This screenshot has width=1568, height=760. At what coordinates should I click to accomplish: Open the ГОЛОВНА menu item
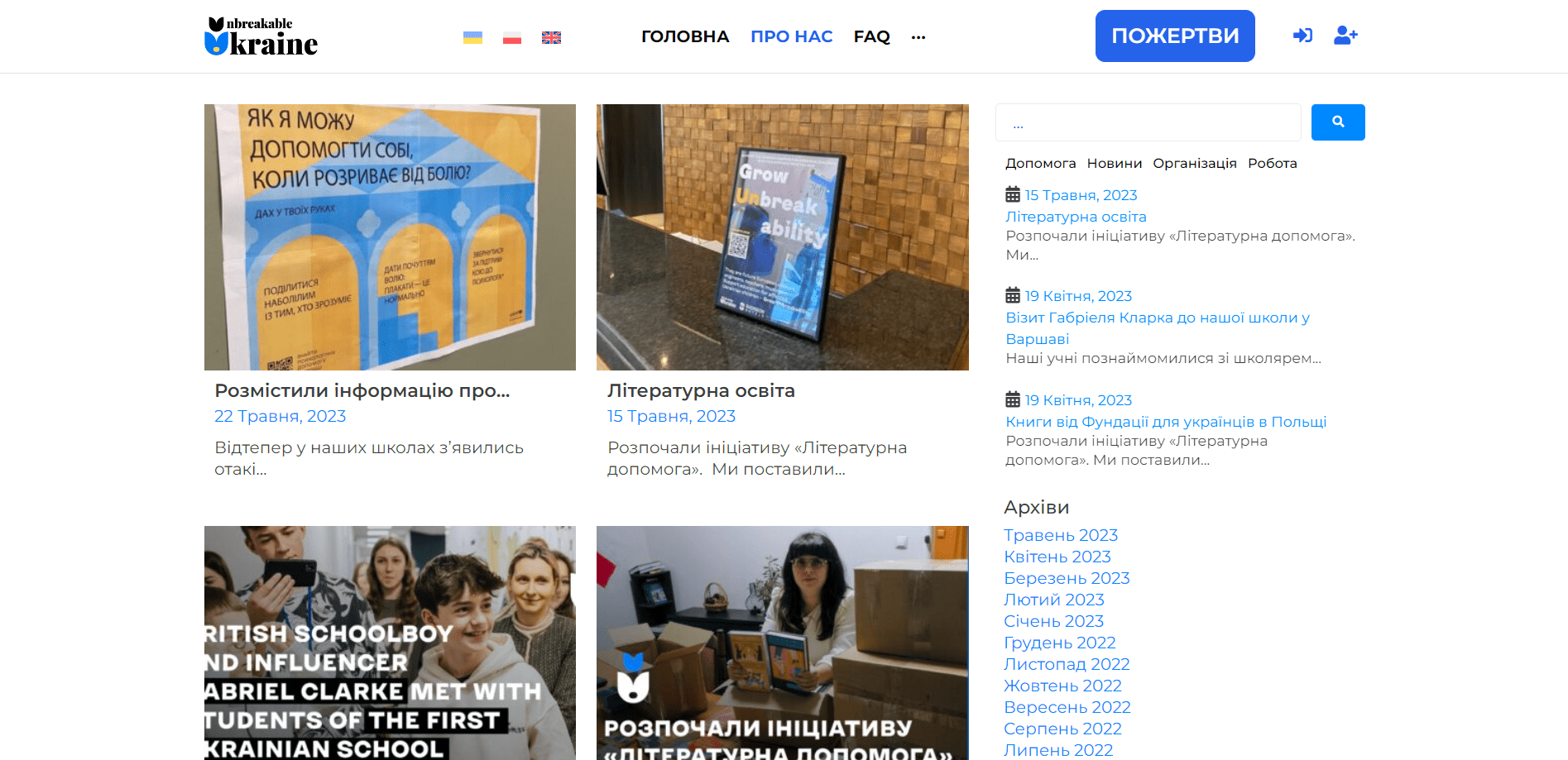click(685, 36)
